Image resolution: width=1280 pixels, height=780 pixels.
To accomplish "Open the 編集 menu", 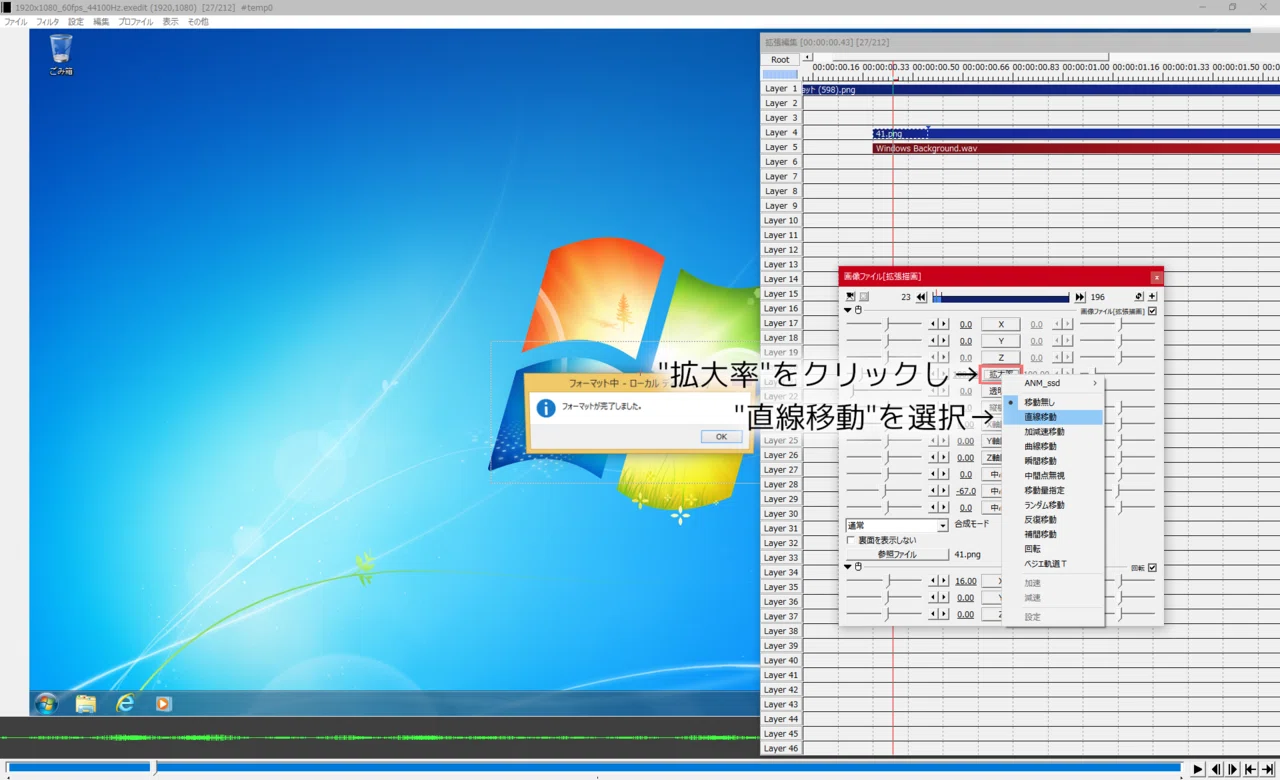I will coord(101,21).
